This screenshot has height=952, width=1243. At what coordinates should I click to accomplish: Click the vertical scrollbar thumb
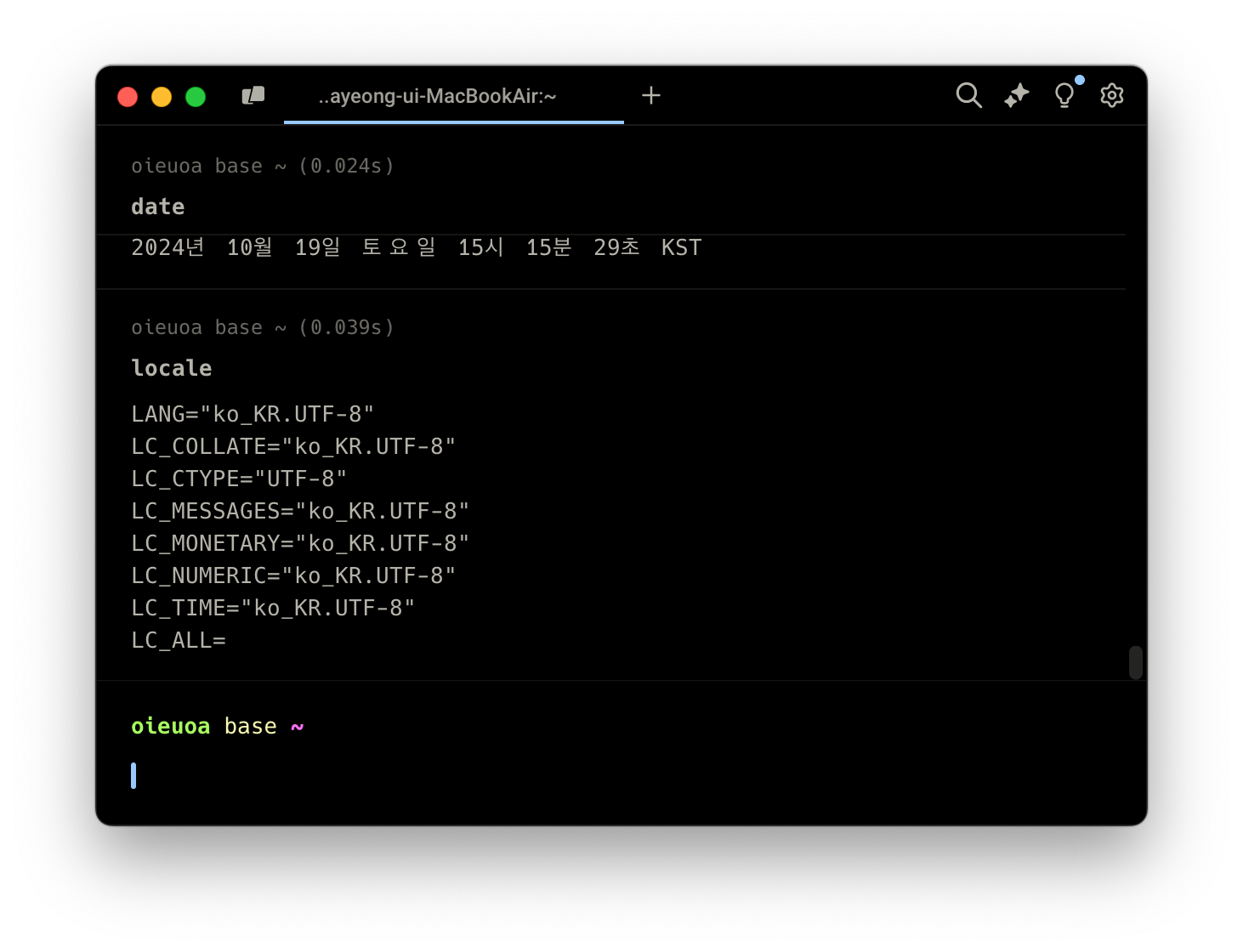tap(1135, 662)
